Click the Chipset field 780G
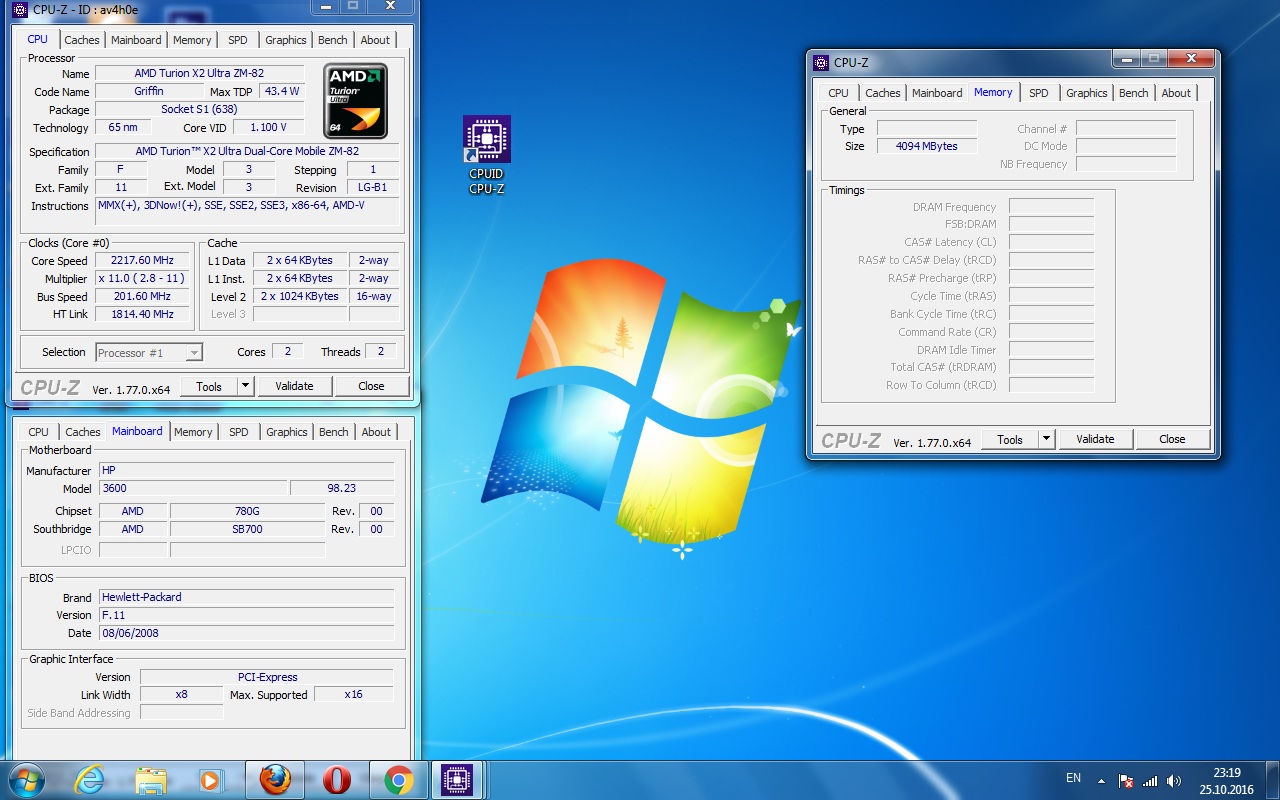1280x800 pixels. point(248,511)
